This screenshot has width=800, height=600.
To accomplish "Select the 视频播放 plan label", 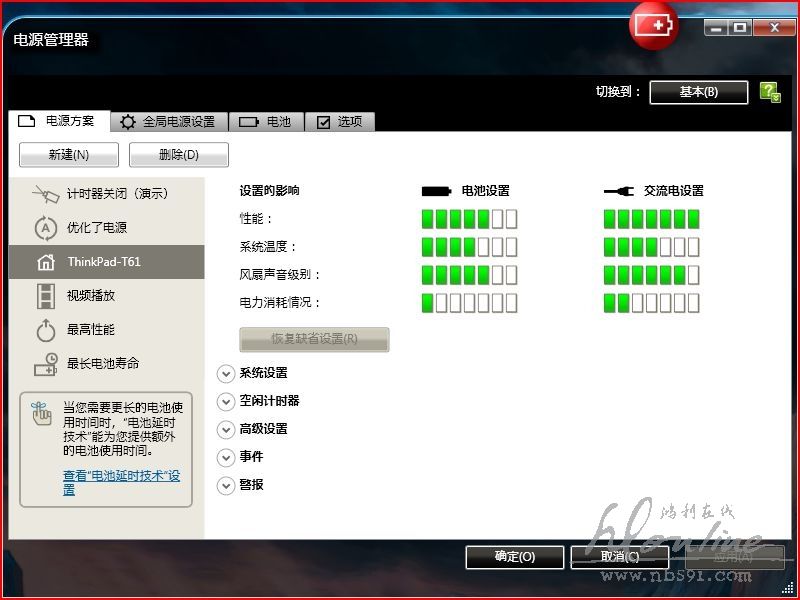I will coord(91,296).
